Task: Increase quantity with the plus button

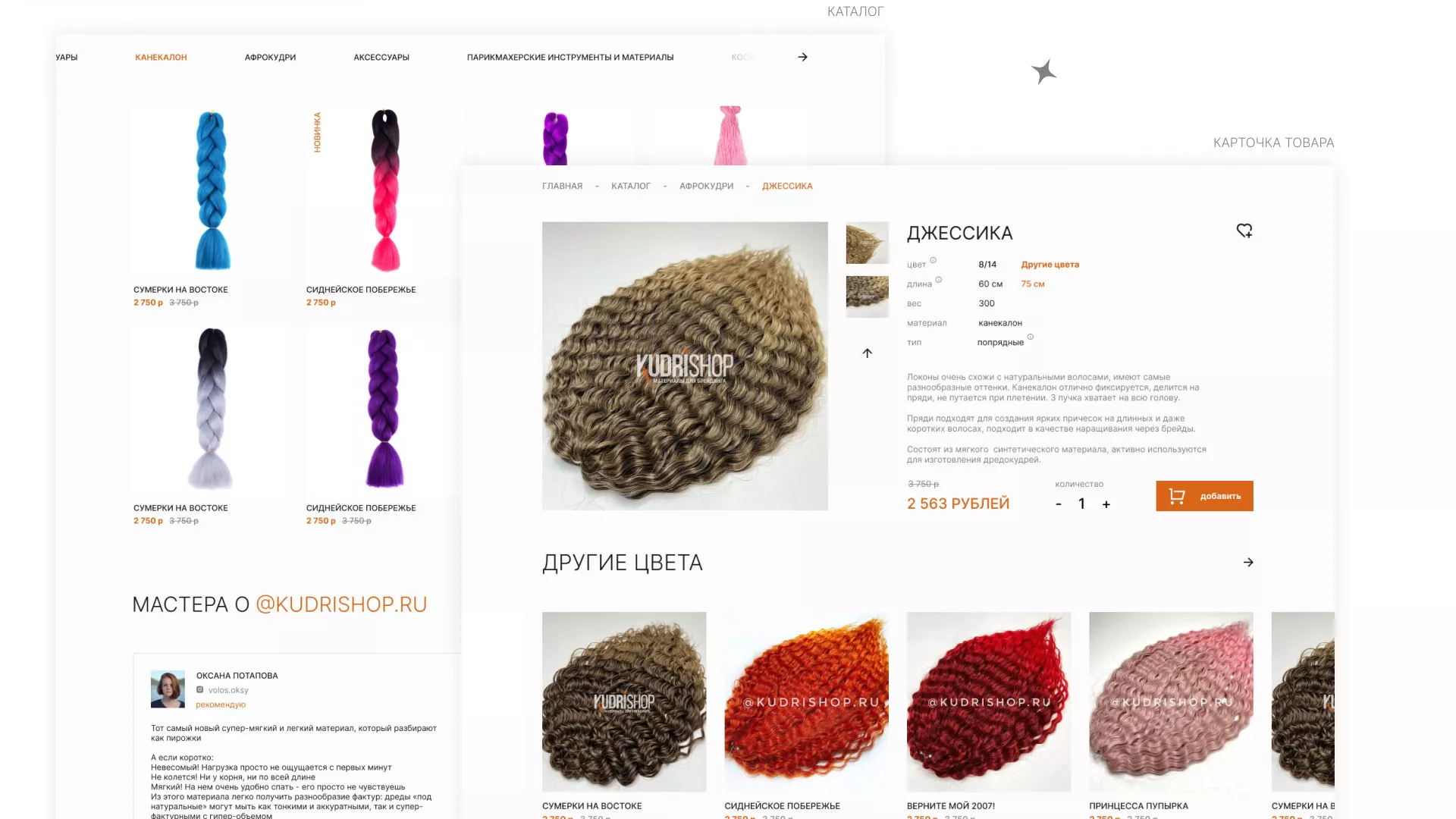Action: (1106, 504)
